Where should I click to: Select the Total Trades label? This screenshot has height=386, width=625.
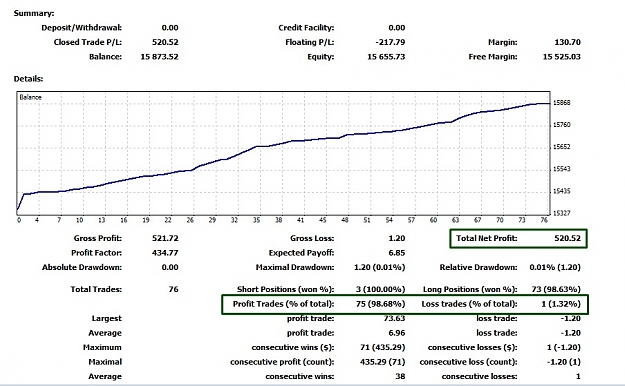click(x=96, y=289)
